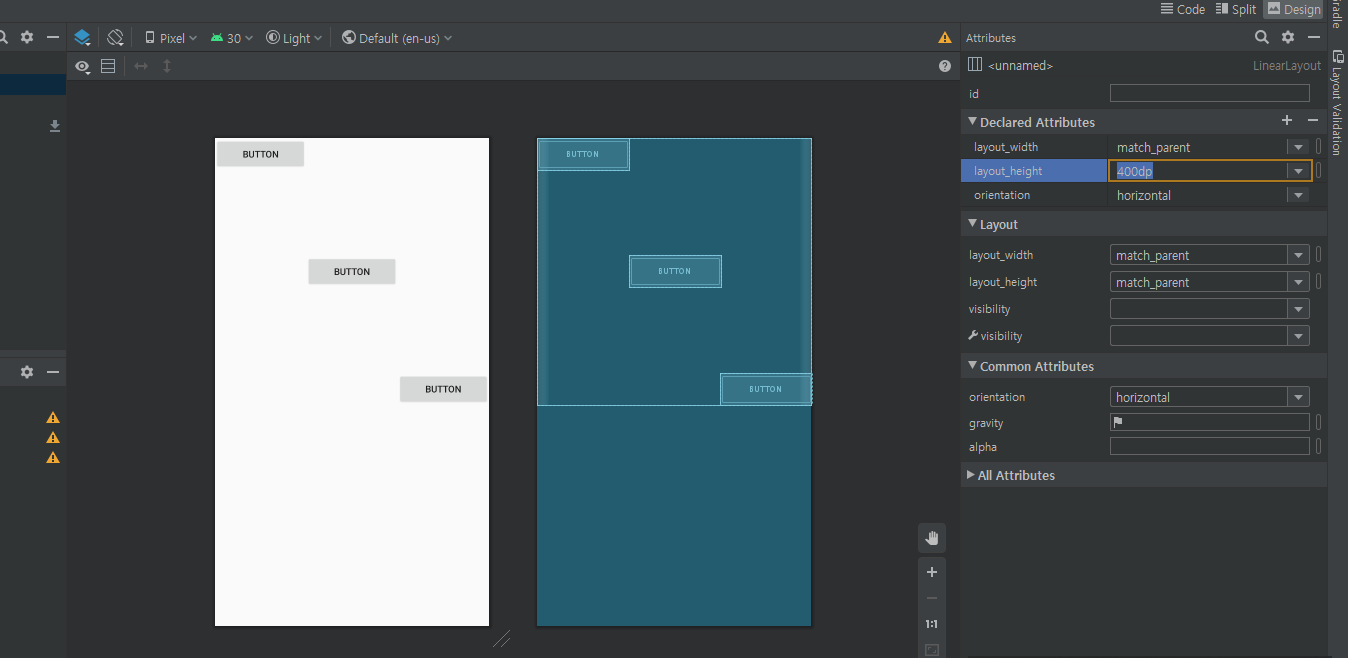Open lower left panel gear settings
Image resolution: width=1348 pixels, height=658 pixels.
click(x=27, y=372)
